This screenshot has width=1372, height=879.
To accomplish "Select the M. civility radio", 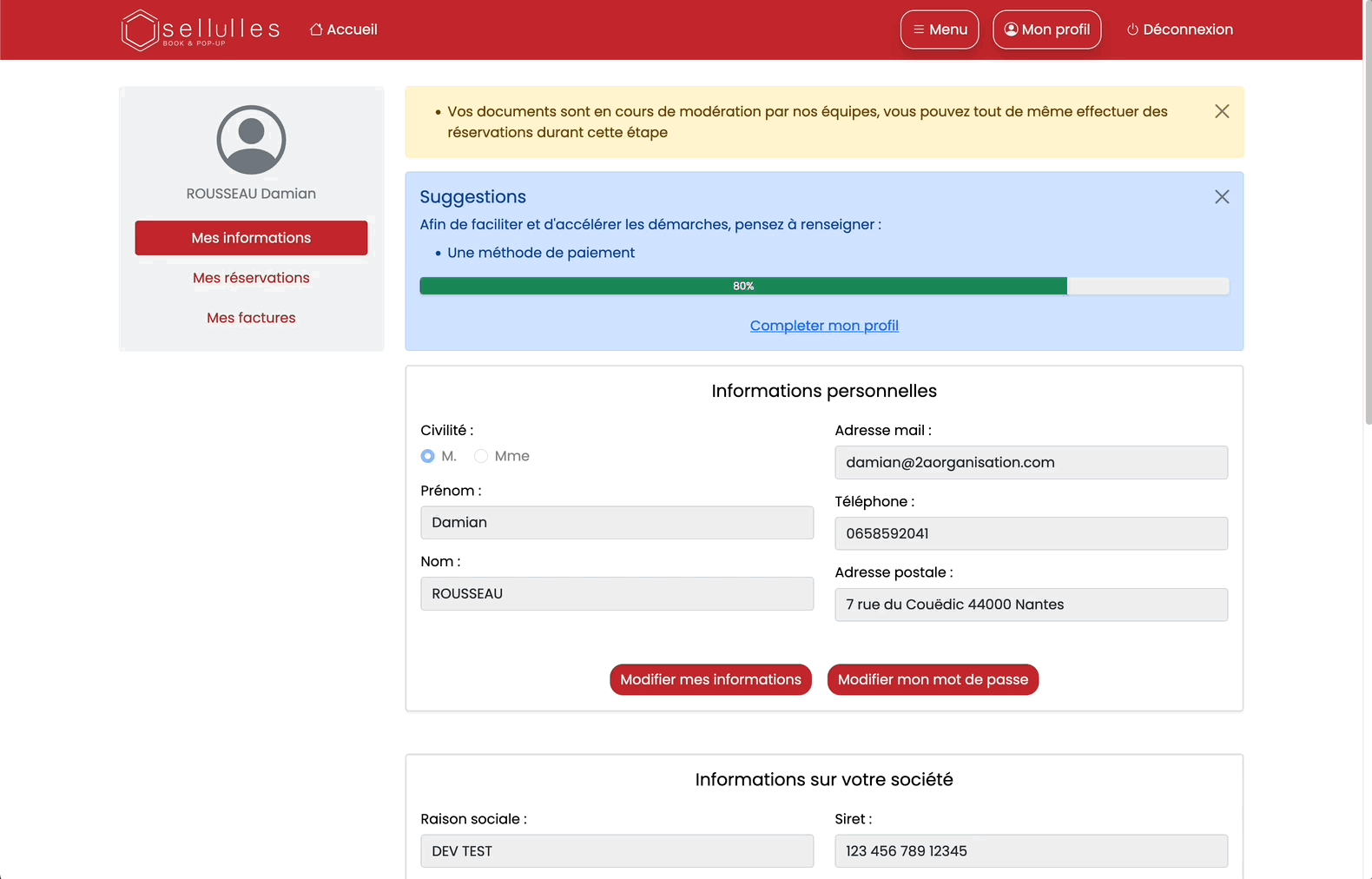I will click(x=427, y=456).
